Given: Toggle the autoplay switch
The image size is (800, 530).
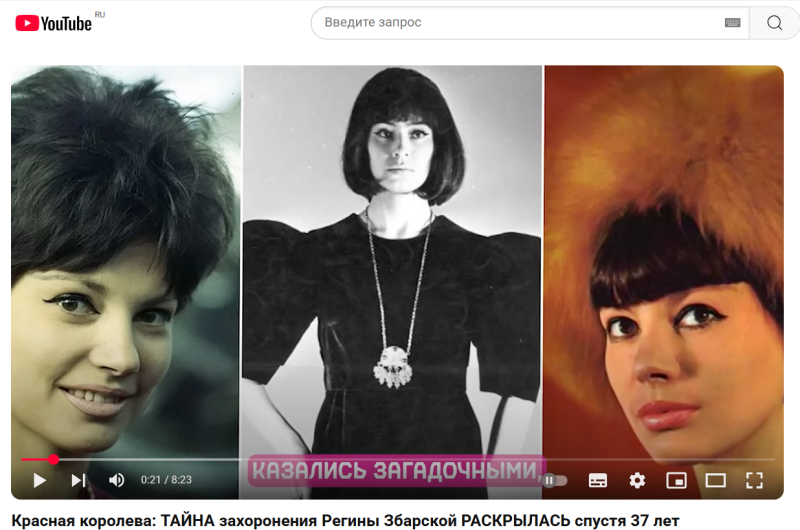Looking at the screenshot, I should (555, 480).
